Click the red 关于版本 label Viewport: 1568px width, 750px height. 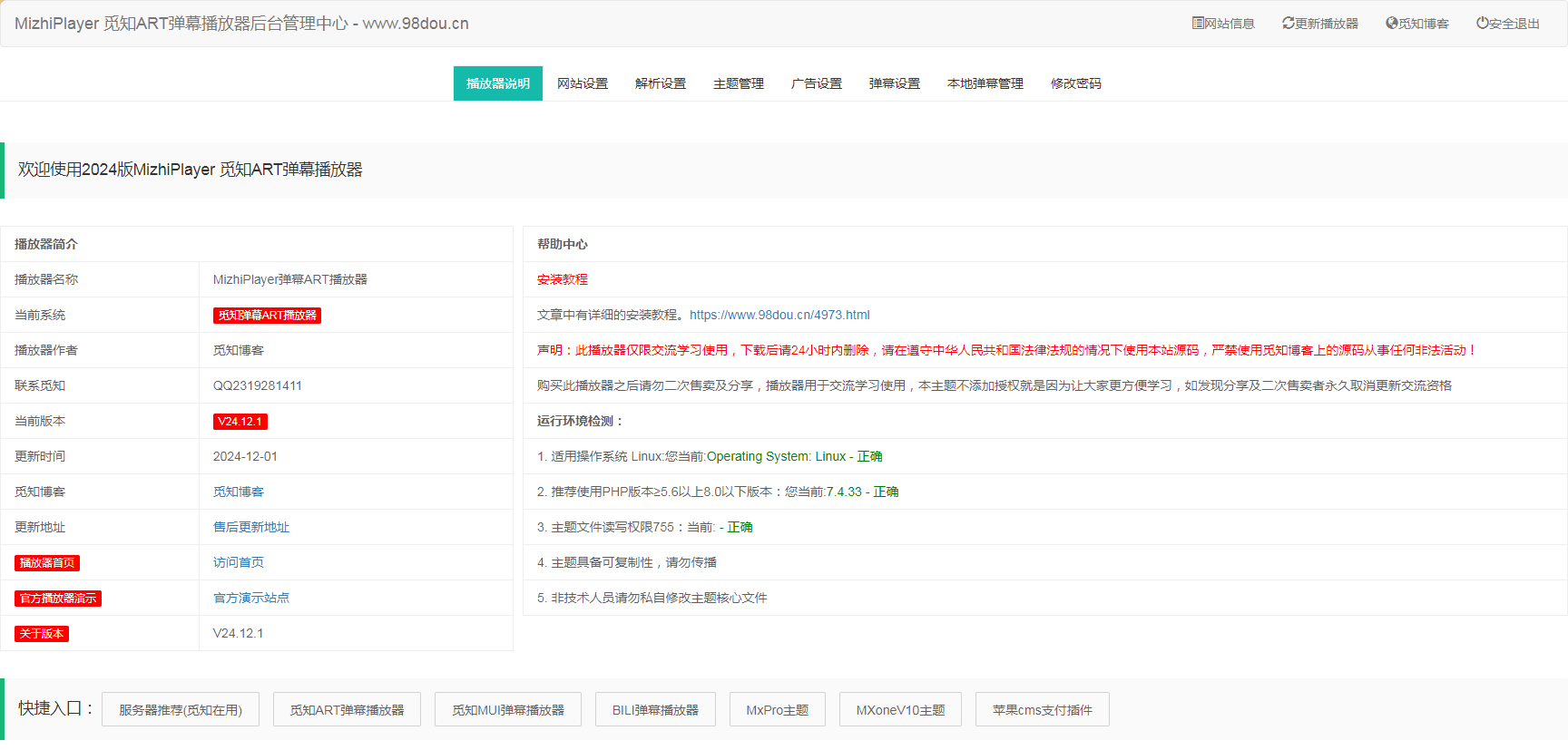pos(42,634)
